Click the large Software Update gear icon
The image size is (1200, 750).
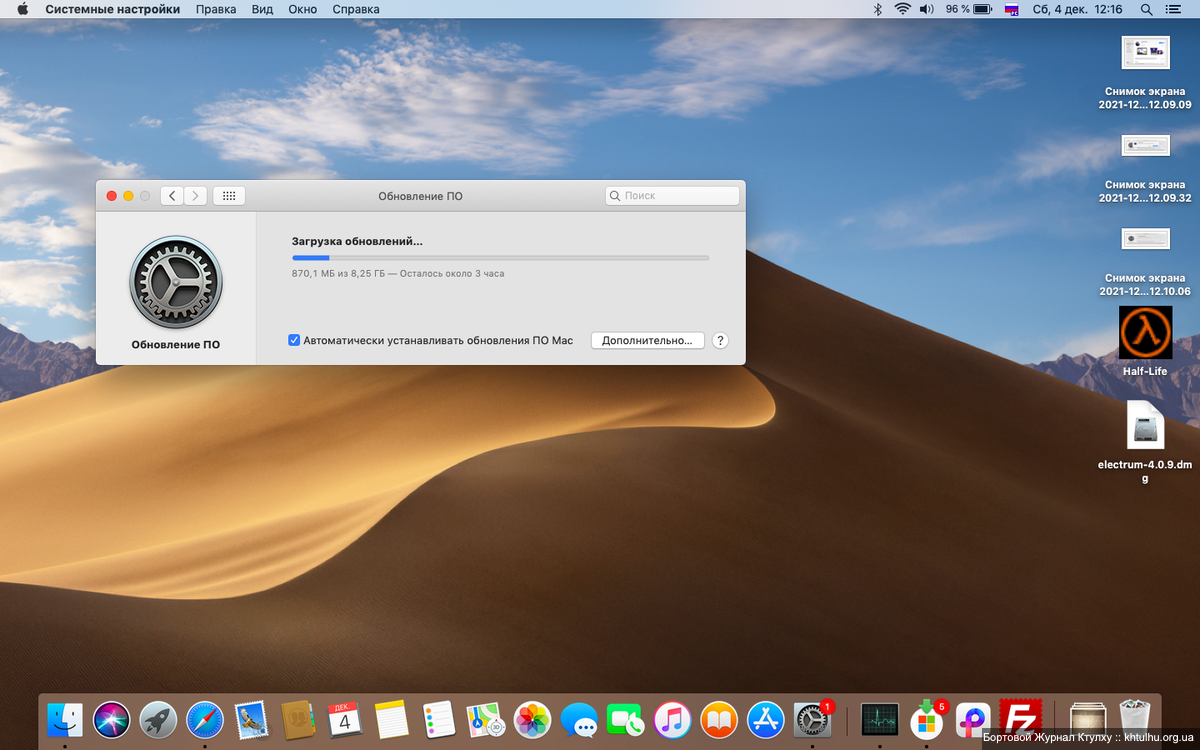176,282
